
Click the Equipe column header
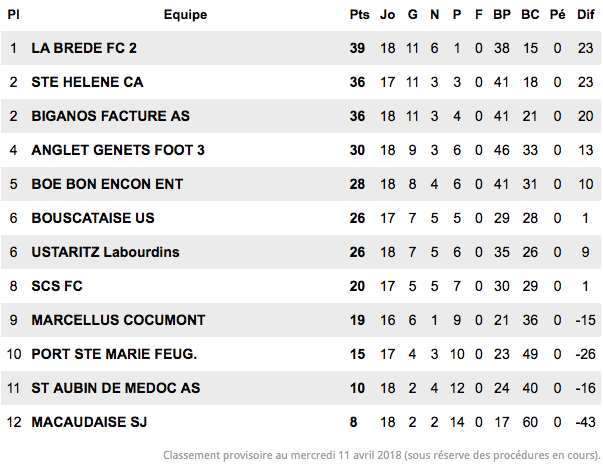tap(185, 15)
